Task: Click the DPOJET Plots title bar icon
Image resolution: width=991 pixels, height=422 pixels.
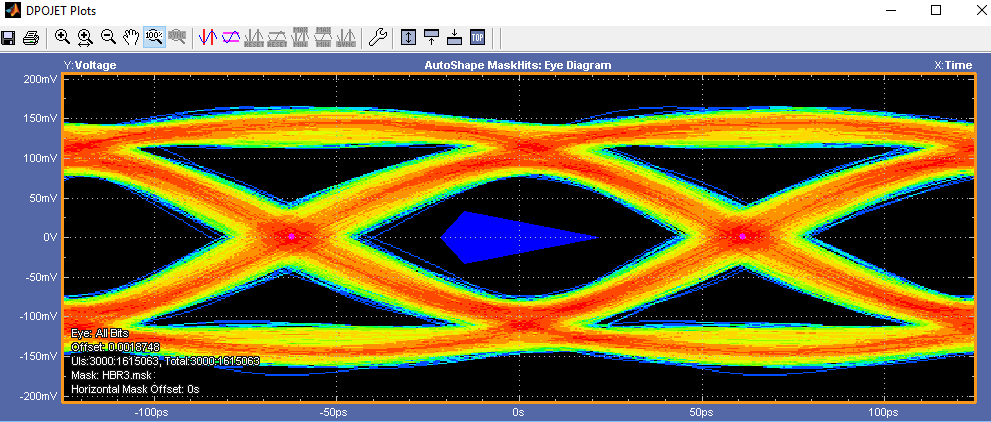Action: (x=12, y=10)
